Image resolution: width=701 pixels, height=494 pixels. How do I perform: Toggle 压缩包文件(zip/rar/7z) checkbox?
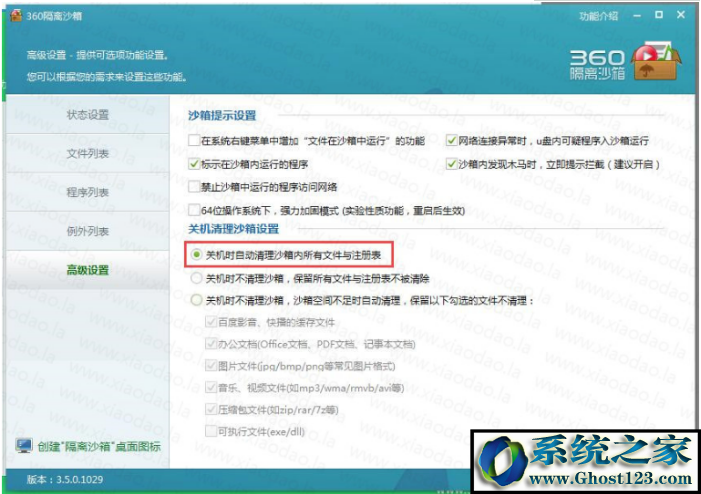pyautogui.click(x=211, y=409)
